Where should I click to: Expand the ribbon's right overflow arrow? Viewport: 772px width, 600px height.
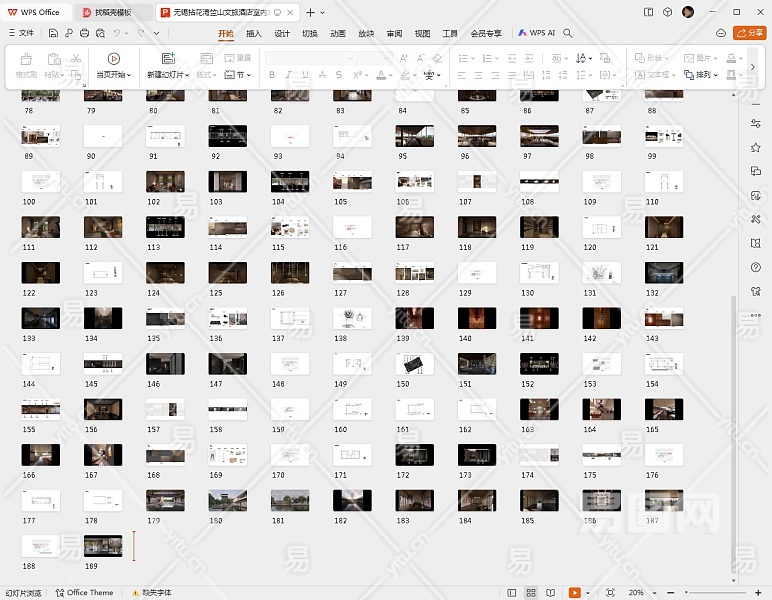[752, 67]
